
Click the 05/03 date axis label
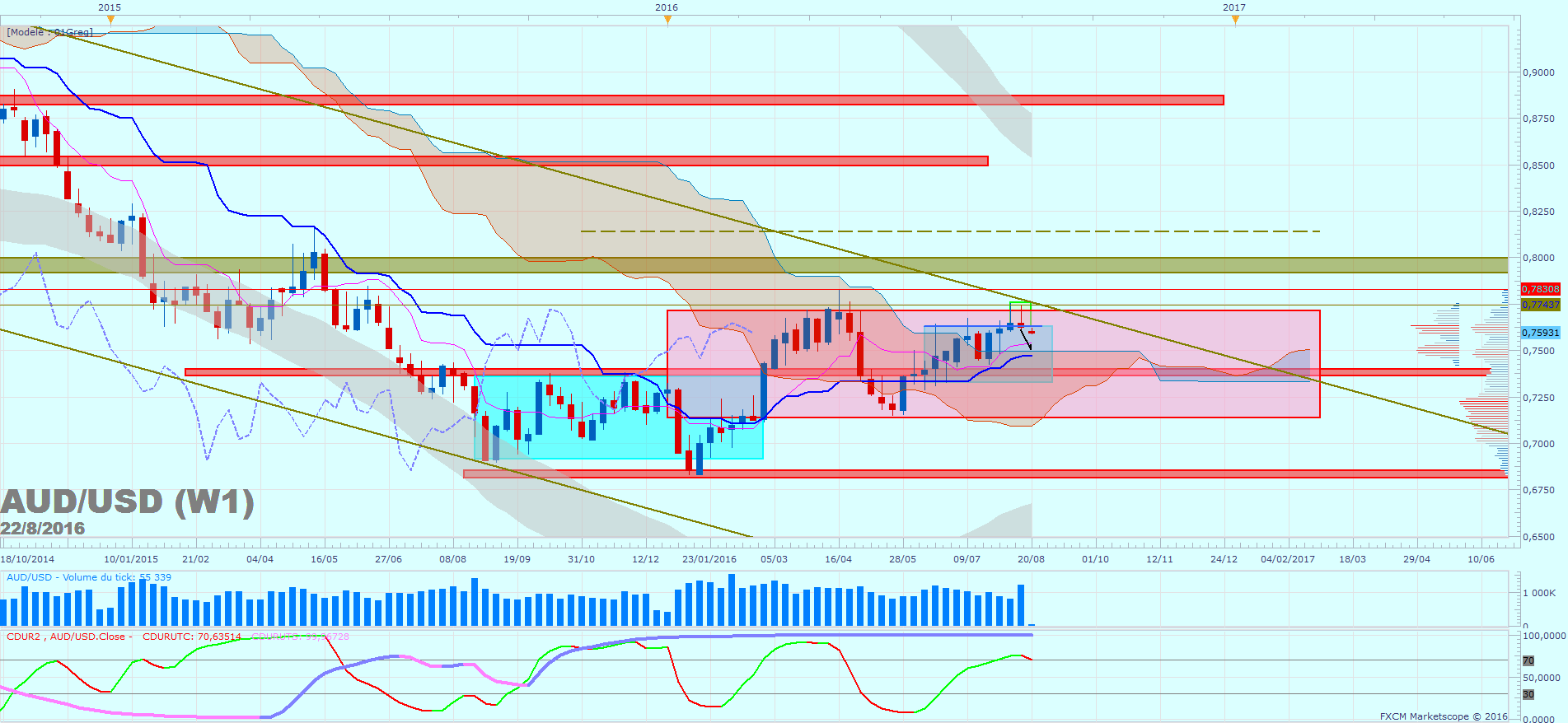click(x=774, y=559)
